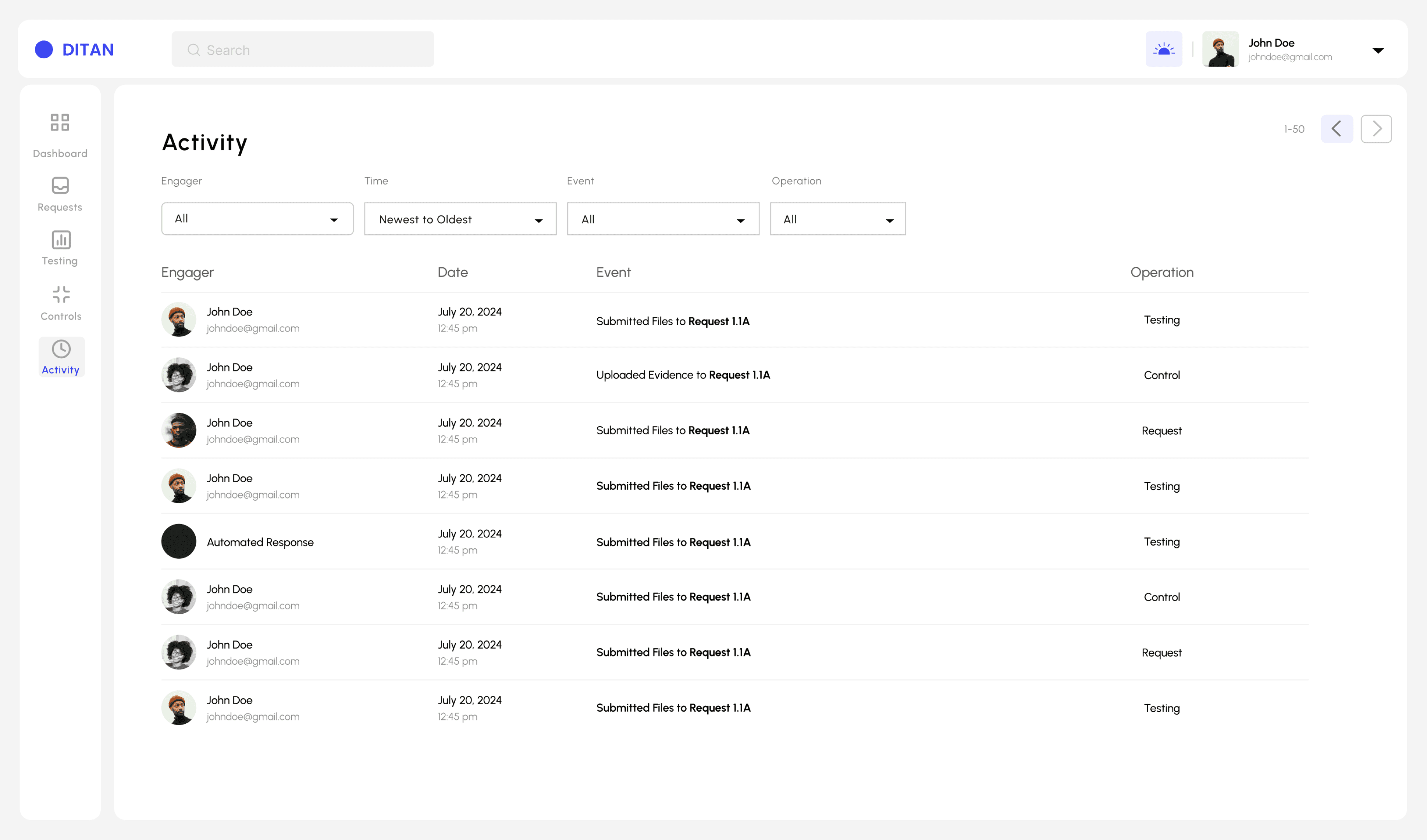The height and width of the screenshot is (840, 1427).
Task: Click the Engager filter label
Action: [181, 181]
